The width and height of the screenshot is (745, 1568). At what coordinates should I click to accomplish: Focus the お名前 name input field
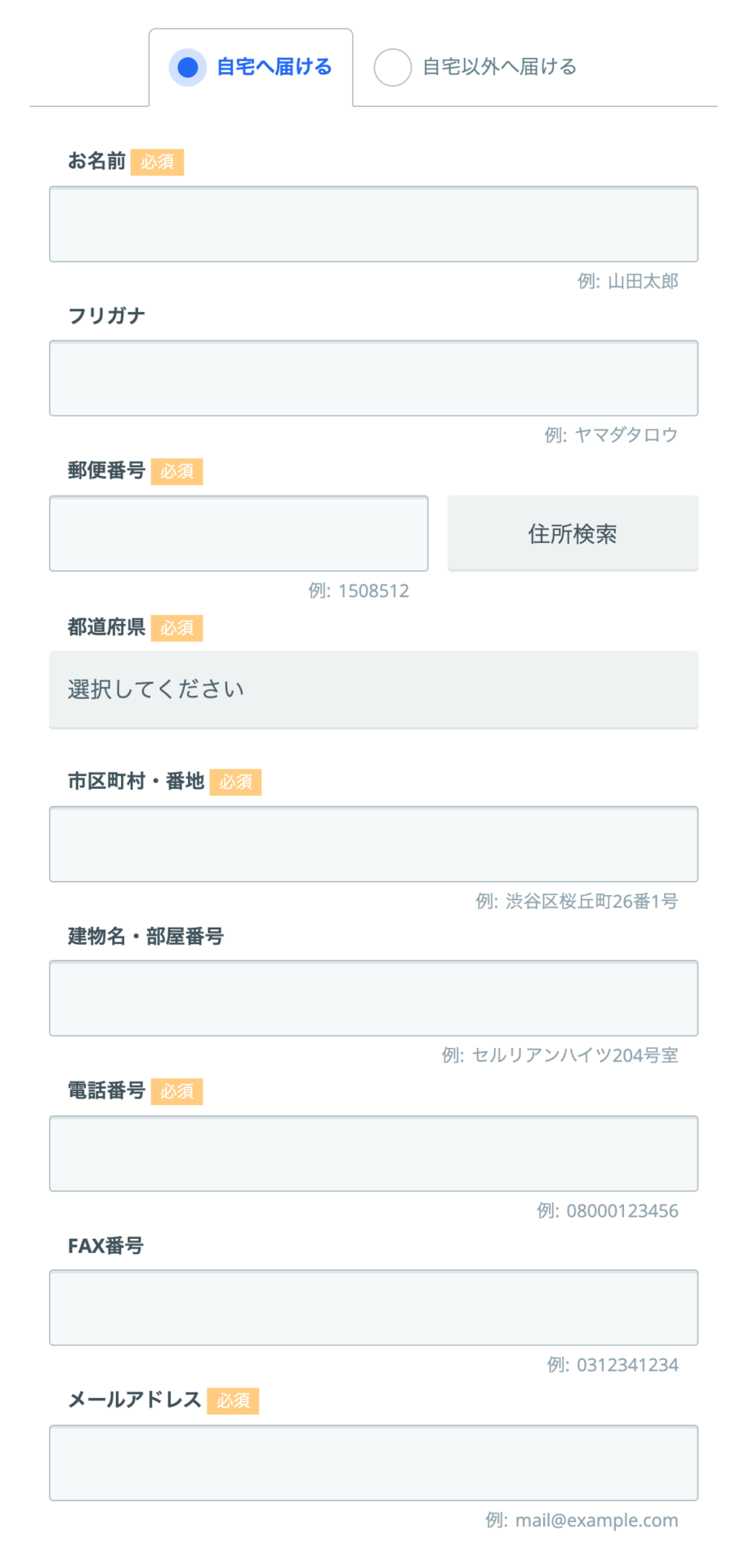(373, 224)
